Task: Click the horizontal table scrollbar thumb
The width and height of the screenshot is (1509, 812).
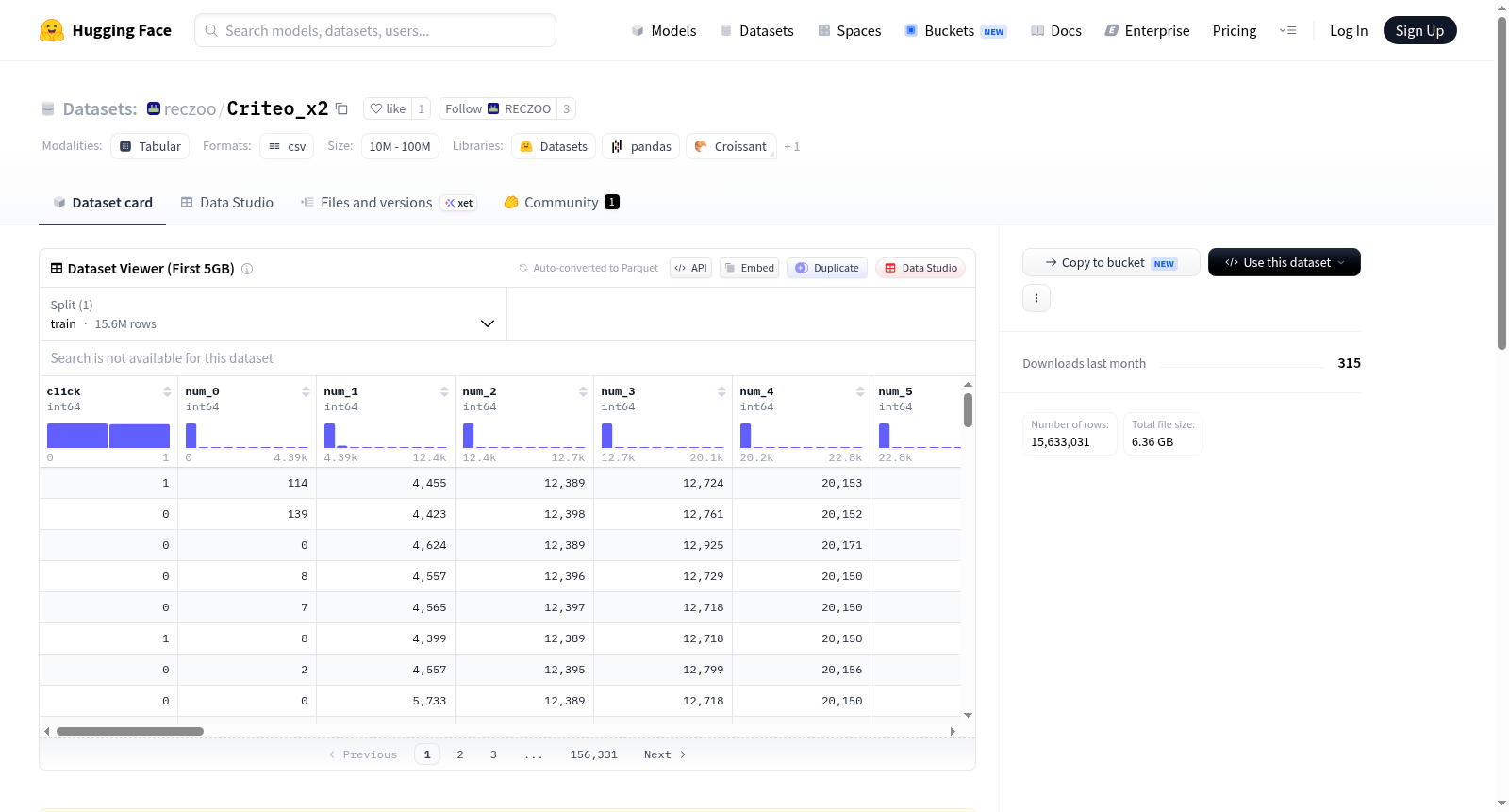Action: point(130,731)
